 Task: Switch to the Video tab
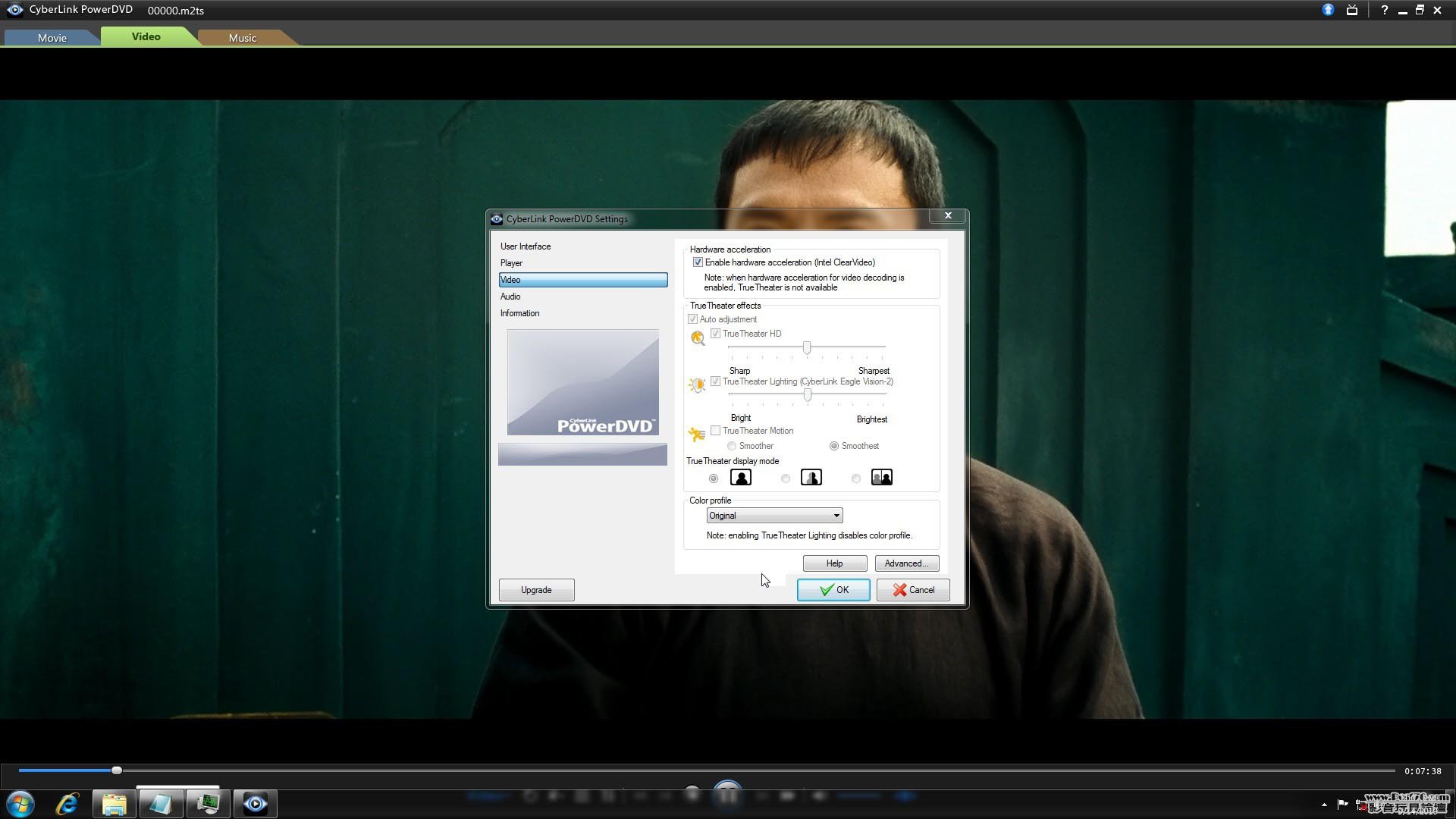(x=146, y=36)
